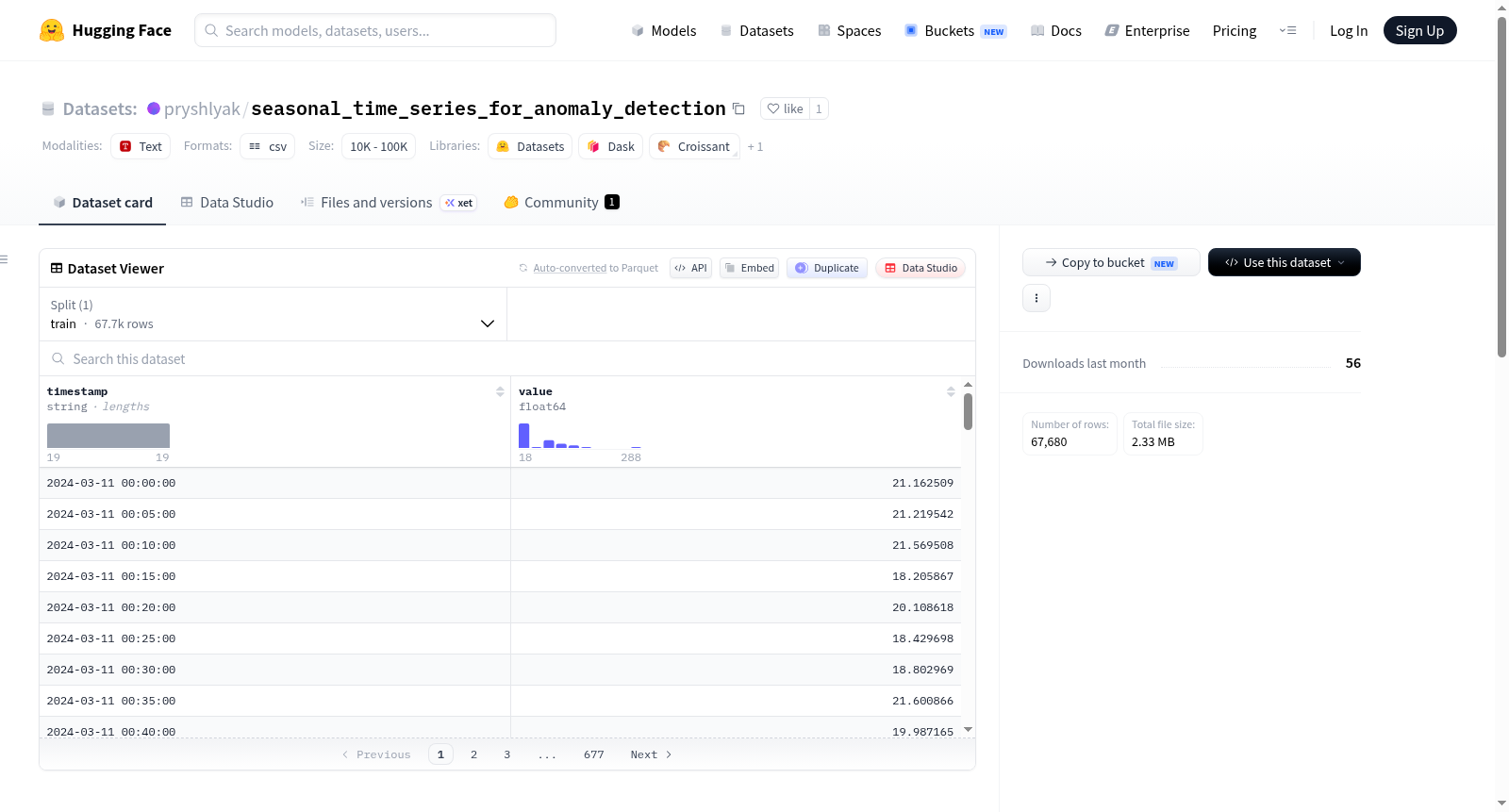The image size is (1509, 812).
Task: Open the API button in Dataset Viewer
Action: (690, 268)
